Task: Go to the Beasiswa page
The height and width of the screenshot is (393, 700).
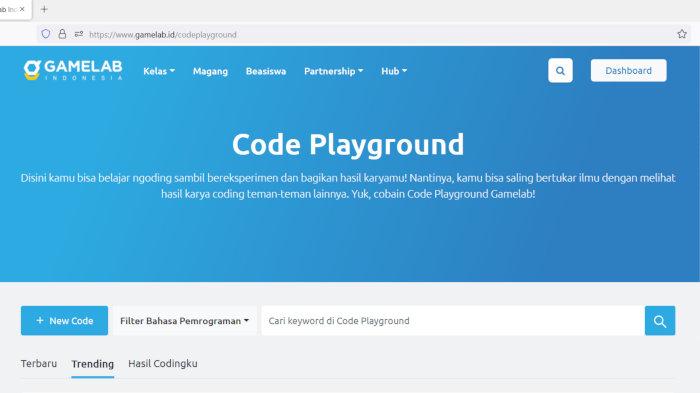Action: pyautogui.click(x=266, y=71)
